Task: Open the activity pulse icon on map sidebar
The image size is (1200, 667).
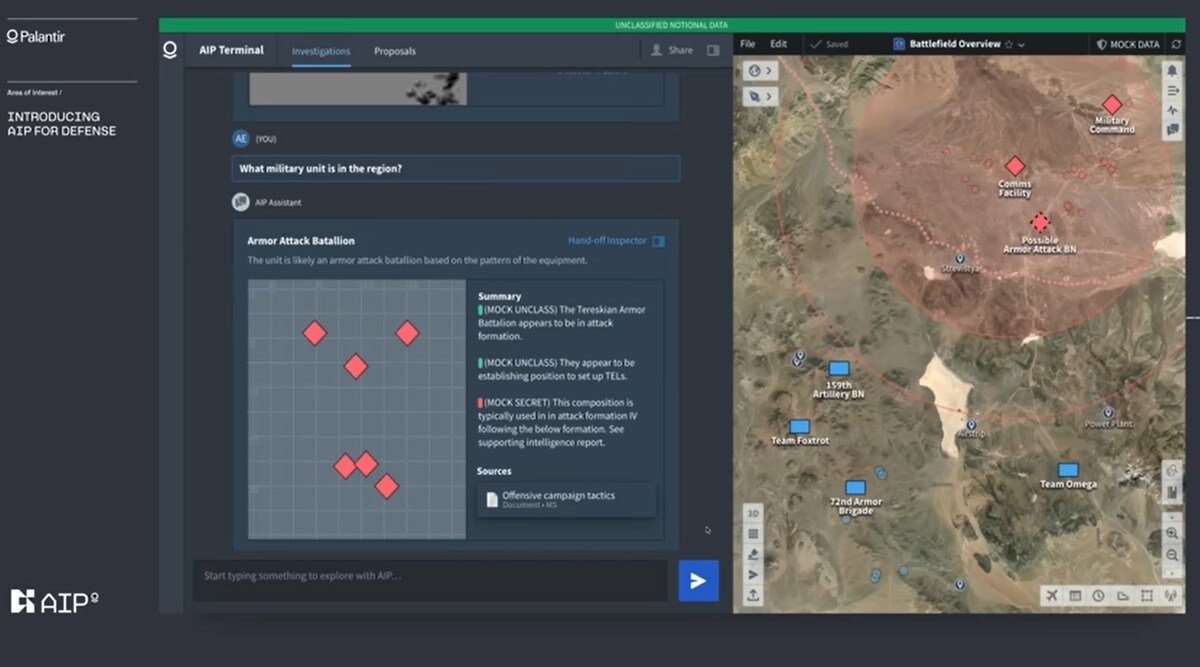Action: coord(1172,110)
